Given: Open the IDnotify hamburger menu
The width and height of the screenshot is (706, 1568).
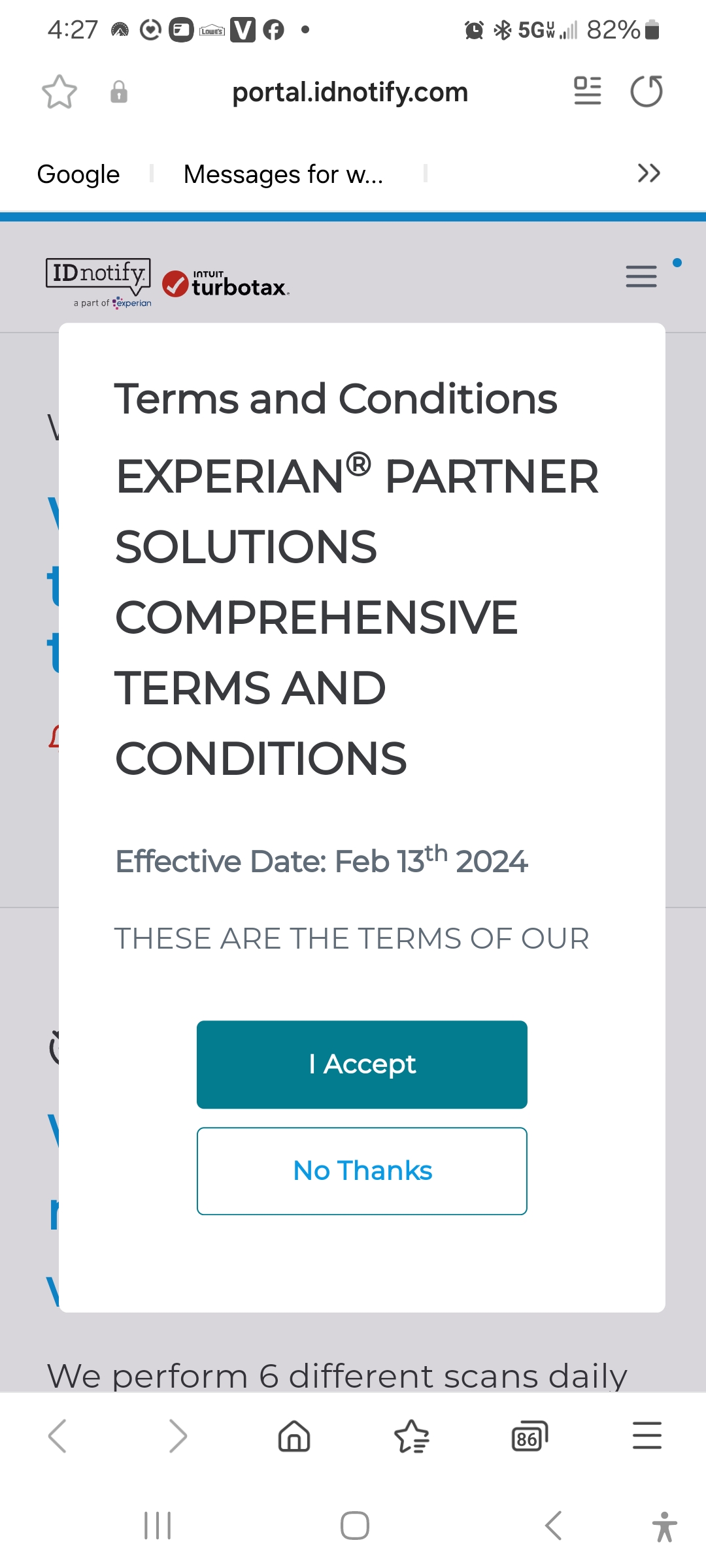Looking at the screenshot, I should [x=640, y=277].
